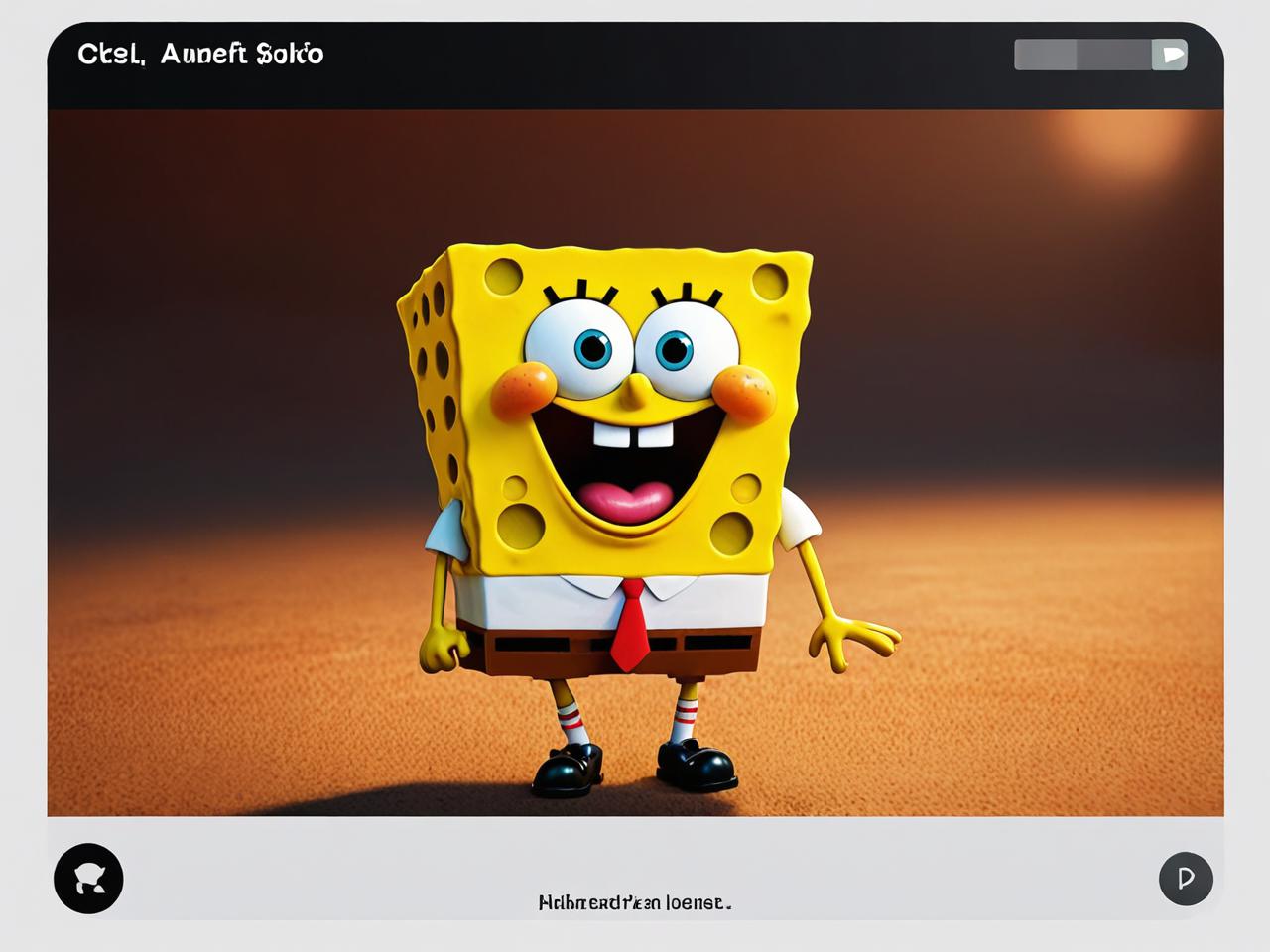Click the "Ctsl. Aunefl Solko" title text

point(200,54)
